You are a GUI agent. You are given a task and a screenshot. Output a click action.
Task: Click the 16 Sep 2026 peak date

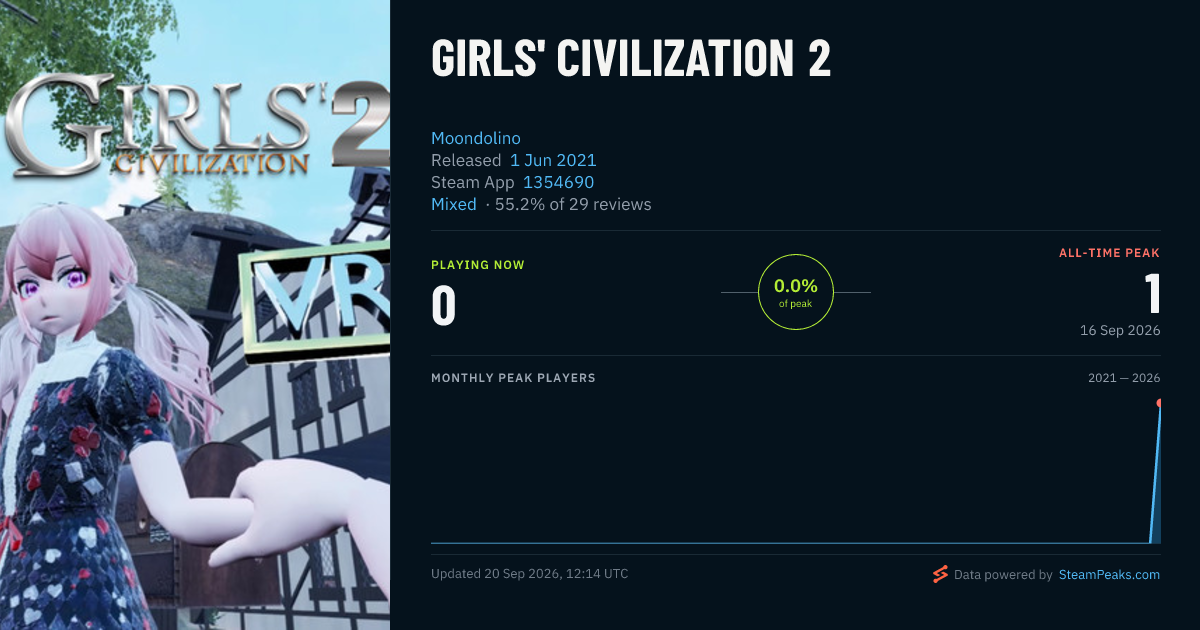click(x=1120, y=330)
